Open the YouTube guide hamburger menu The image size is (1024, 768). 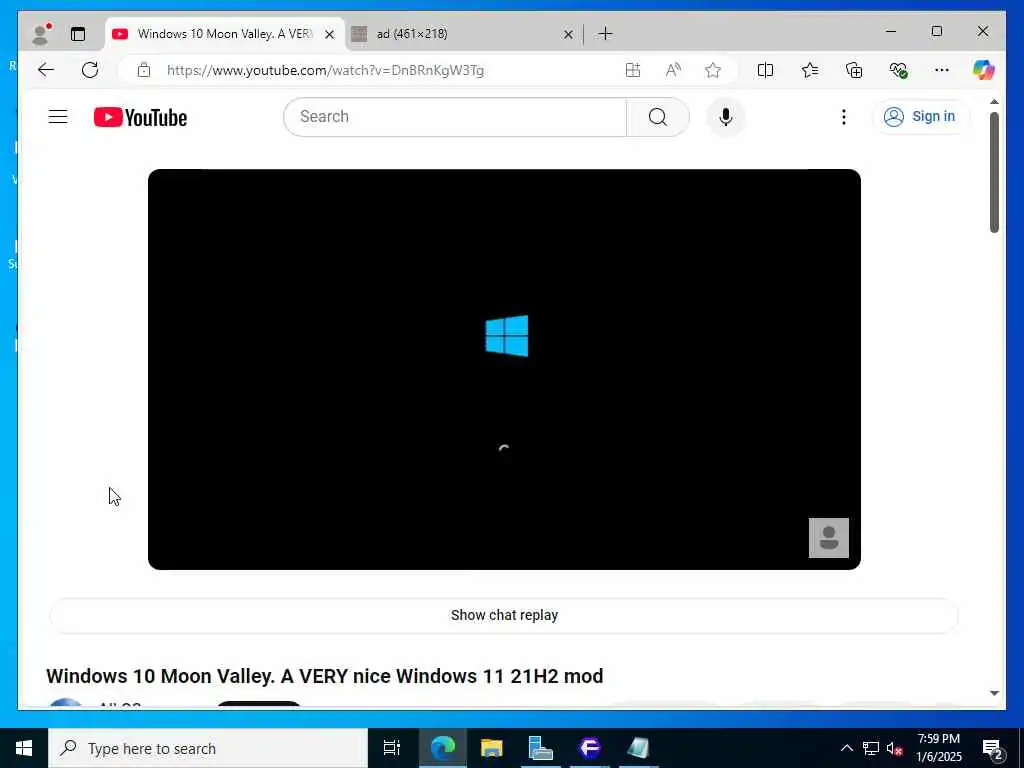tap(58, 117)
